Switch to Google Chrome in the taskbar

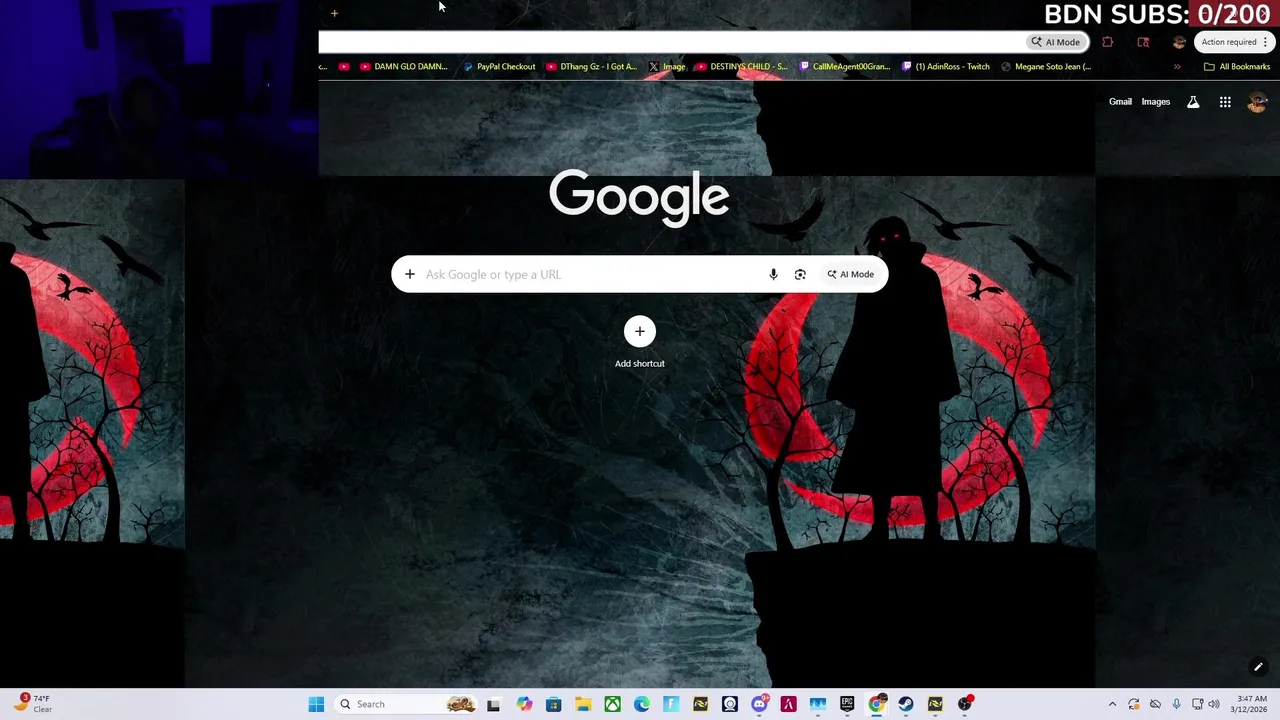click(x=877, y=704)
